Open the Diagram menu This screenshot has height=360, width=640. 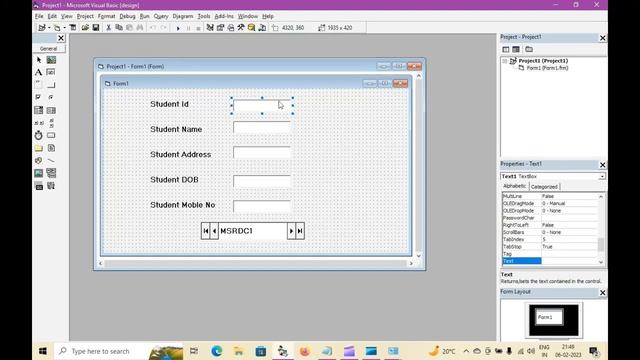182,16
